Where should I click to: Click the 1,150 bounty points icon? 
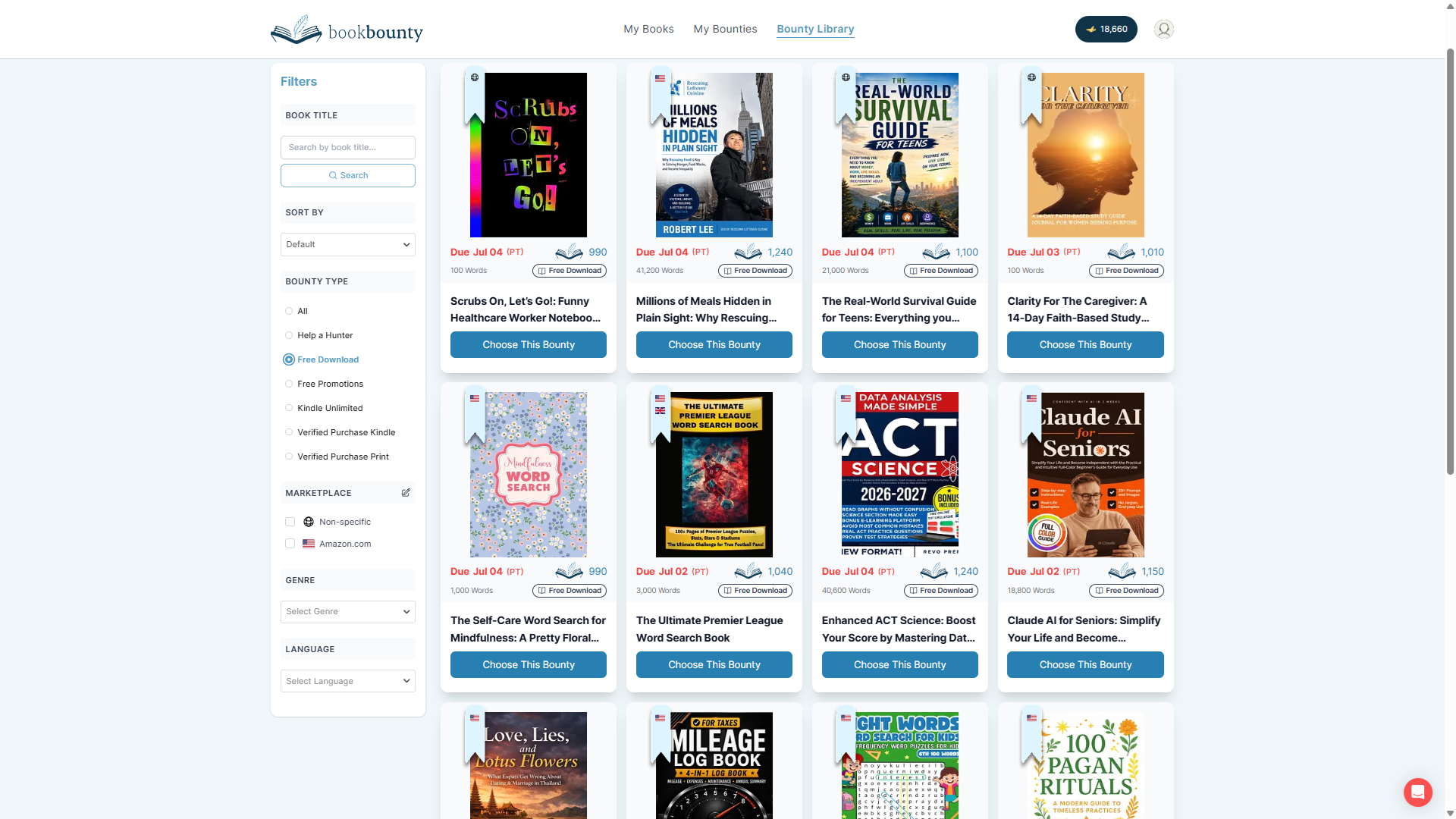(x=1122, y=571)
